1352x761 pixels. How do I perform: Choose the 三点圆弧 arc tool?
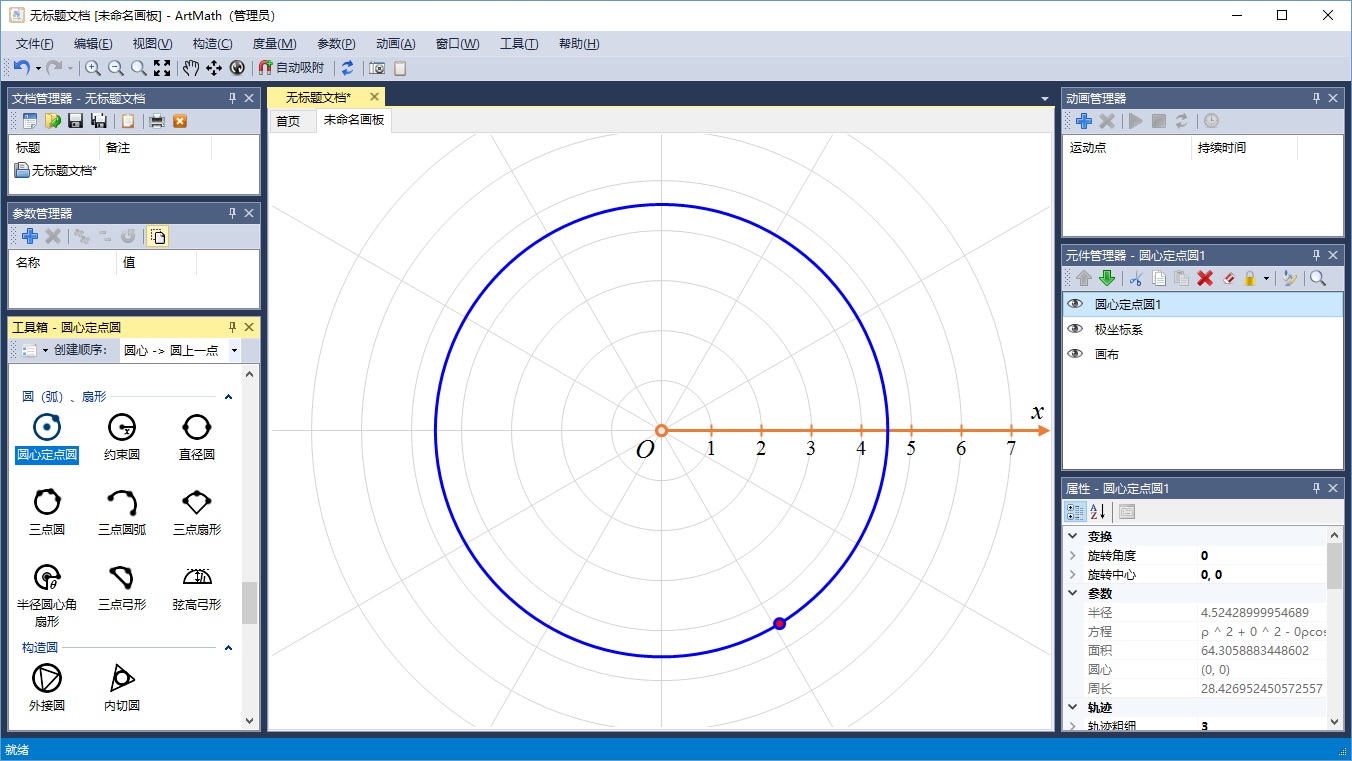pyautogui.click(x=122, y=503)
